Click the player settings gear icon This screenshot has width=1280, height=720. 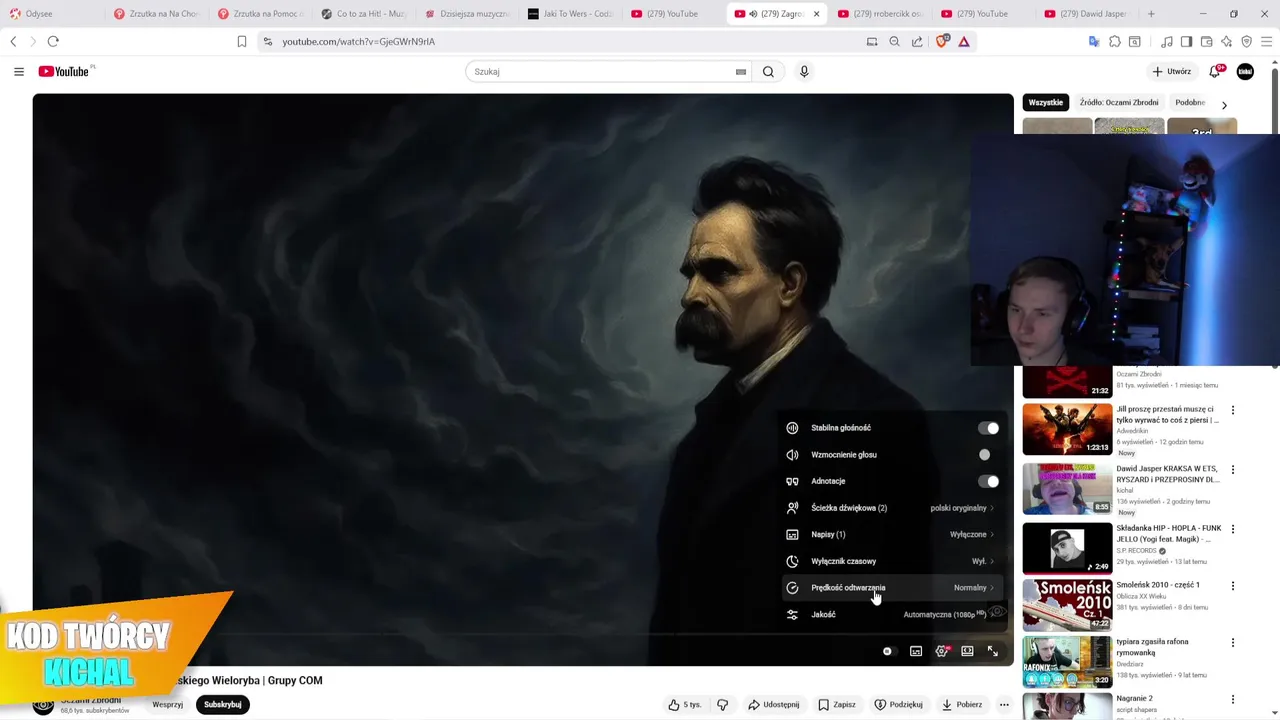pos(942,651)
